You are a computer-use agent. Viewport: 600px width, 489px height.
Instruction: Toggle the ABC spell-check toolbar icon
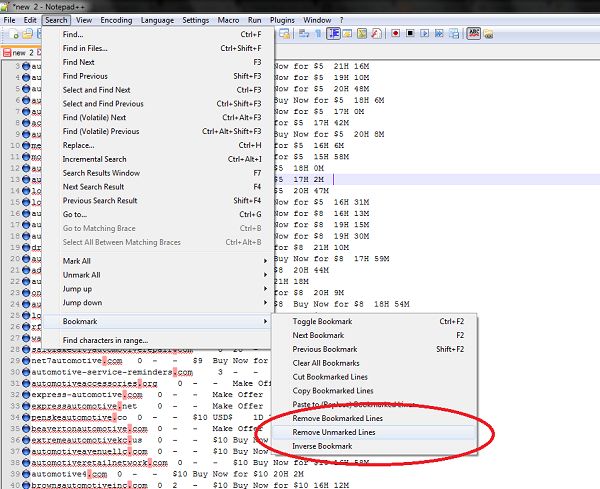point(473,33)
